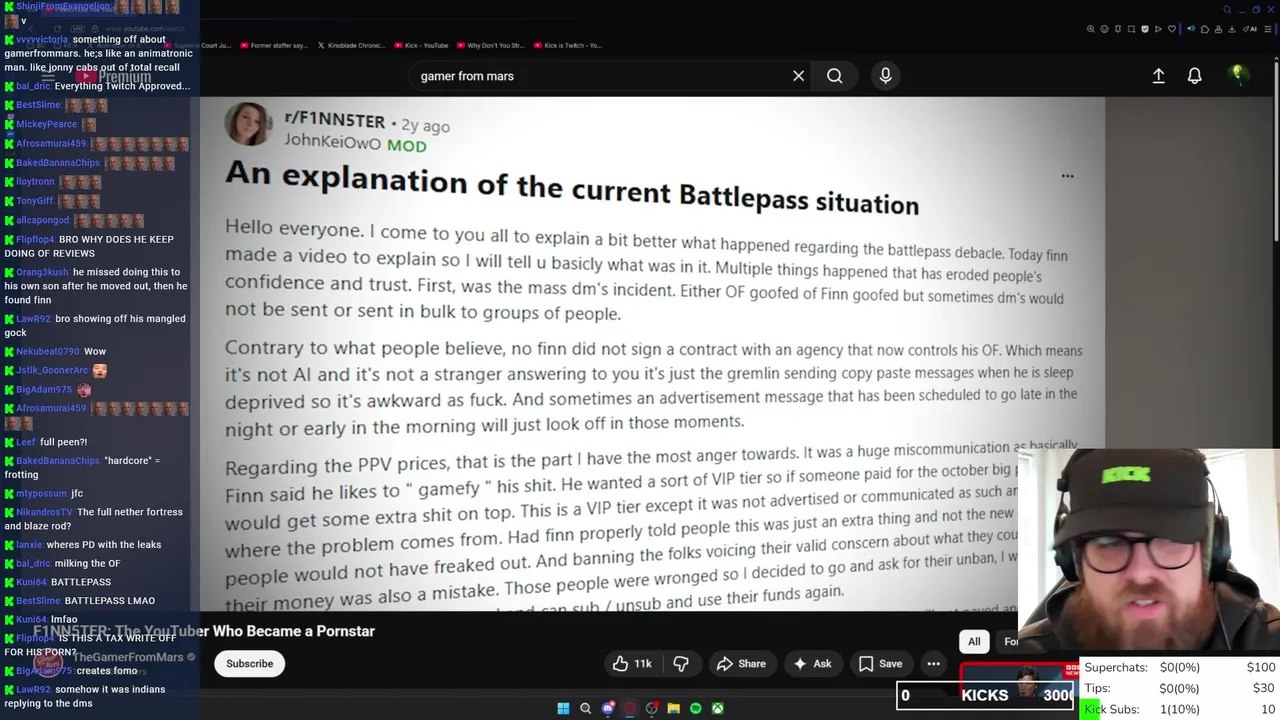Click the search magnifier button

click(835, 76)
